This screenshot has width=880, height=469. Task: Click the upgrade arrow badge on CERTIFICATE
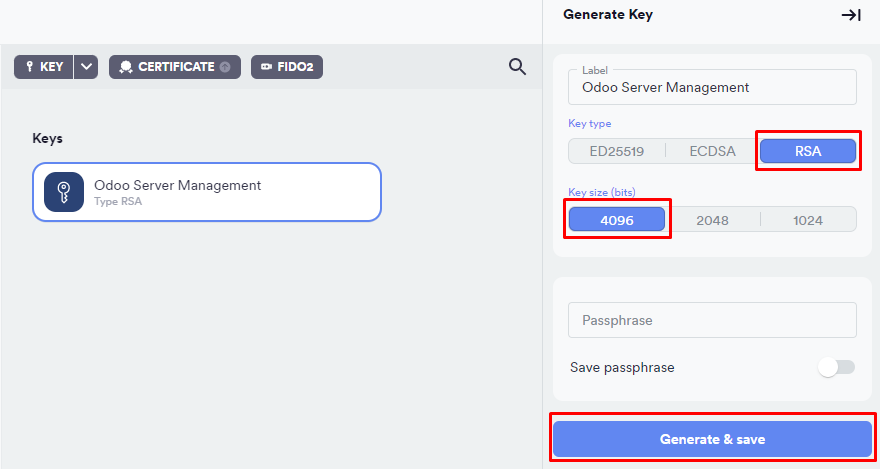(225, 67)
